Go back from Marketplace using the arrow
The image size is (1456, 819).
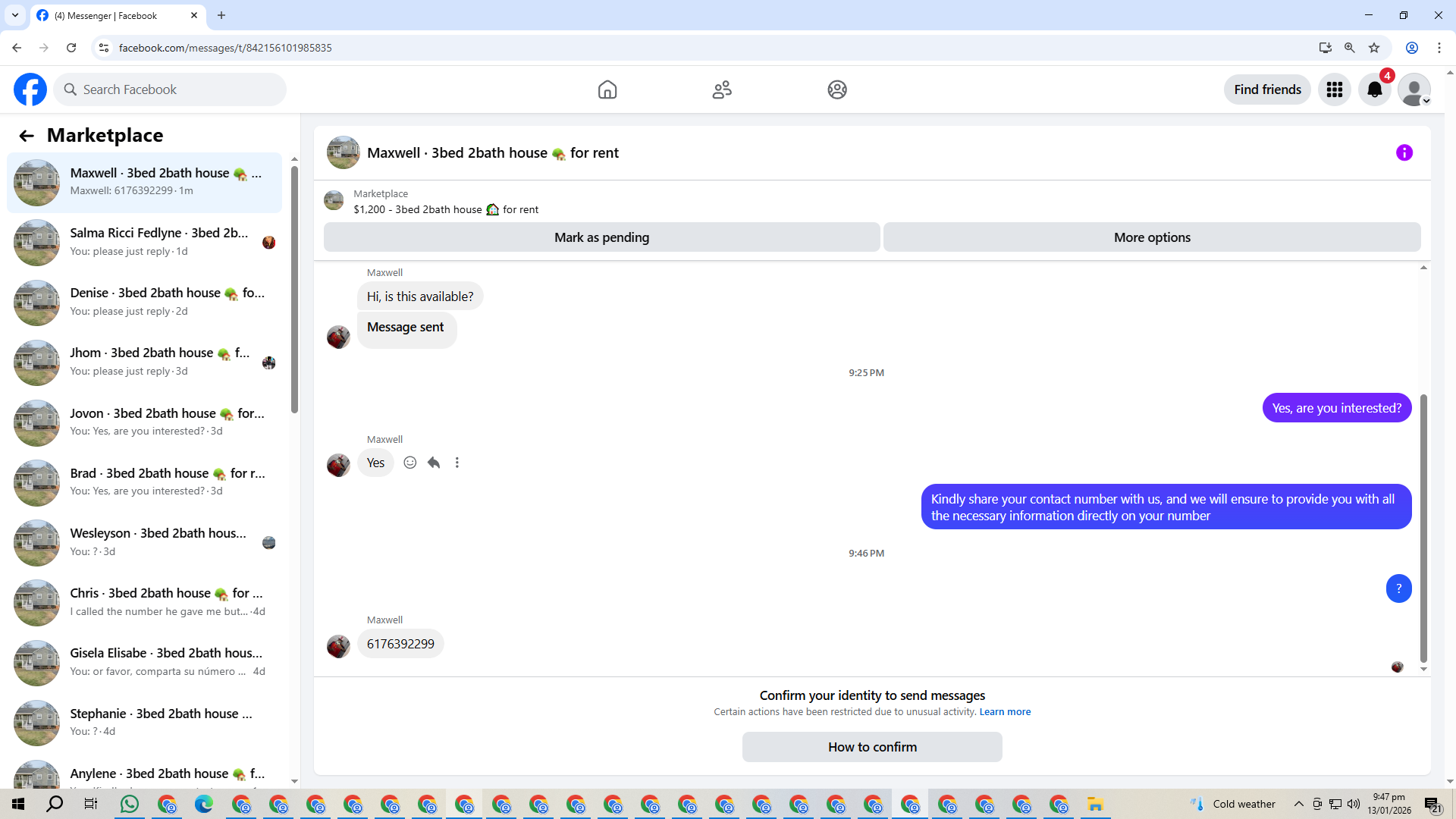point(27,136)
